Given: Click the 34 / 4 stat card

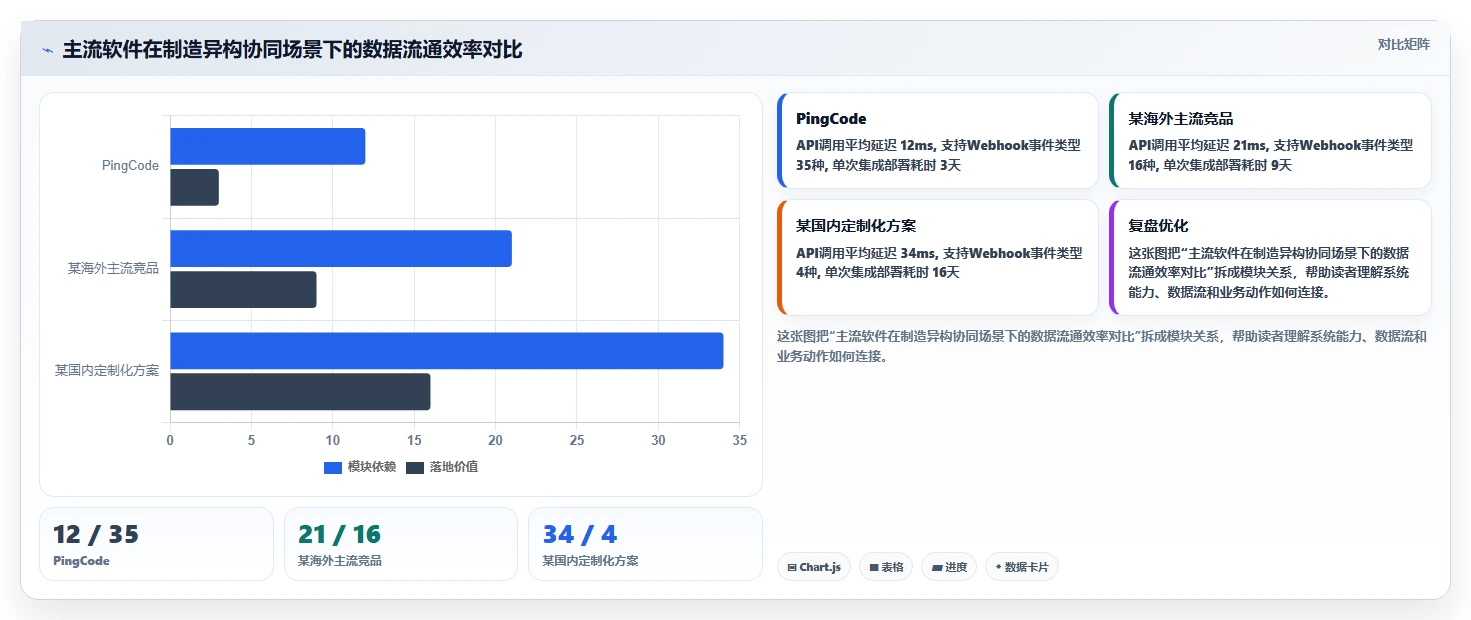Looking at the screenshot, I should tap(645, 544).
